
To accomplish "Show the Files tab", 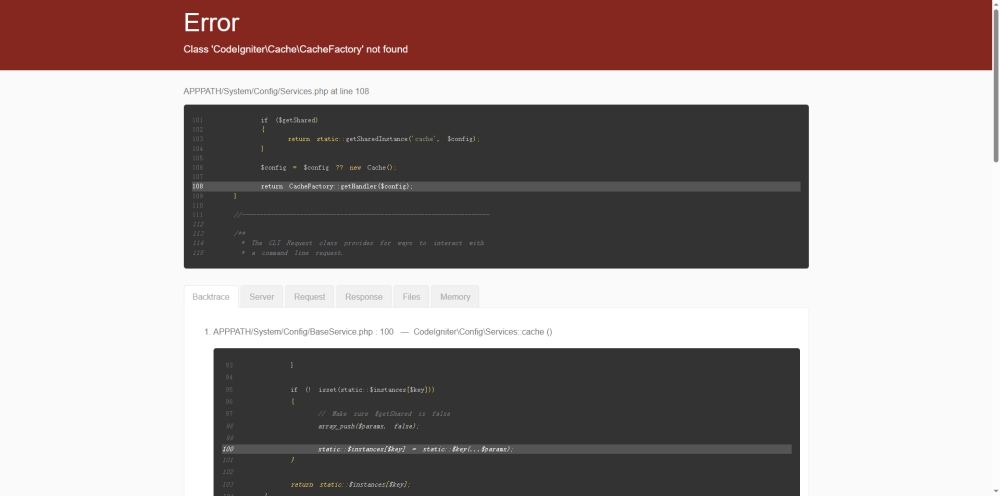I will pyautogui.click(x=411, y=296).
